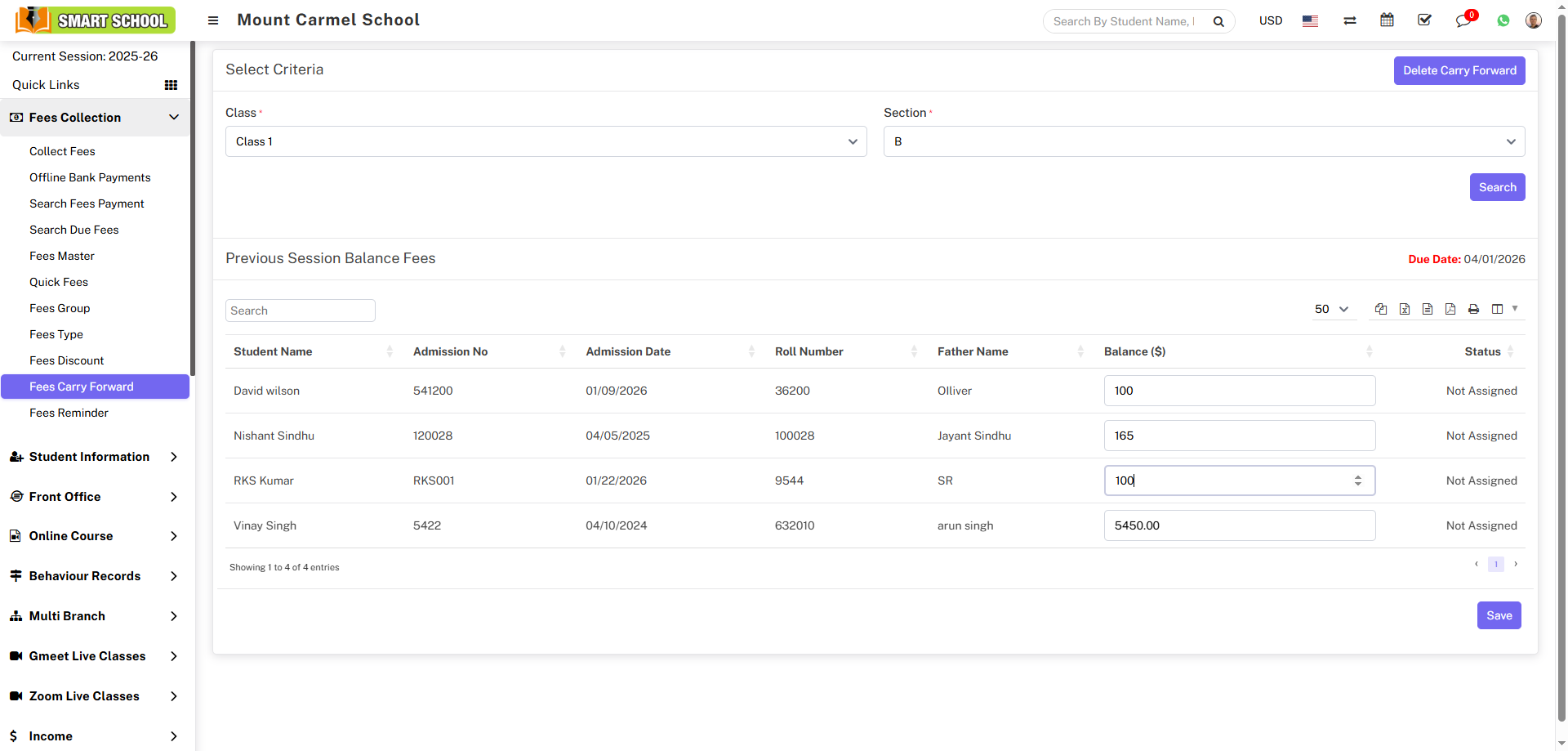The height and width of the screenshot is (751, 1568).
Task: Export table as PDF
Action: click(x=1450, y=309)
